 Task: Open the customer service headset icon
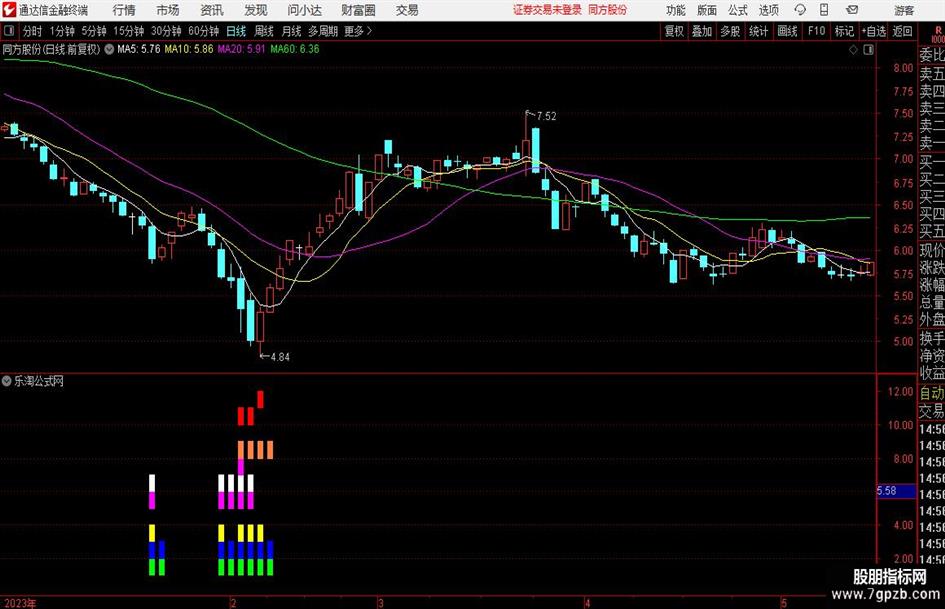coord(800,10)
